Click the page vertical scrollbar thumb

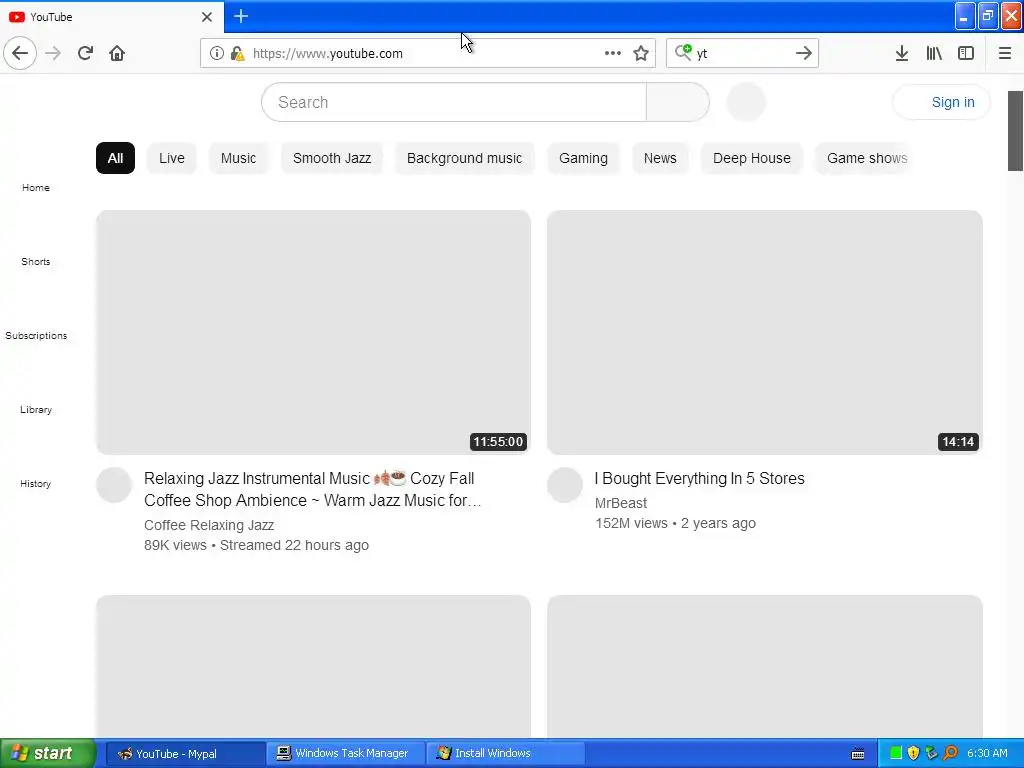tap(1015, 131)
